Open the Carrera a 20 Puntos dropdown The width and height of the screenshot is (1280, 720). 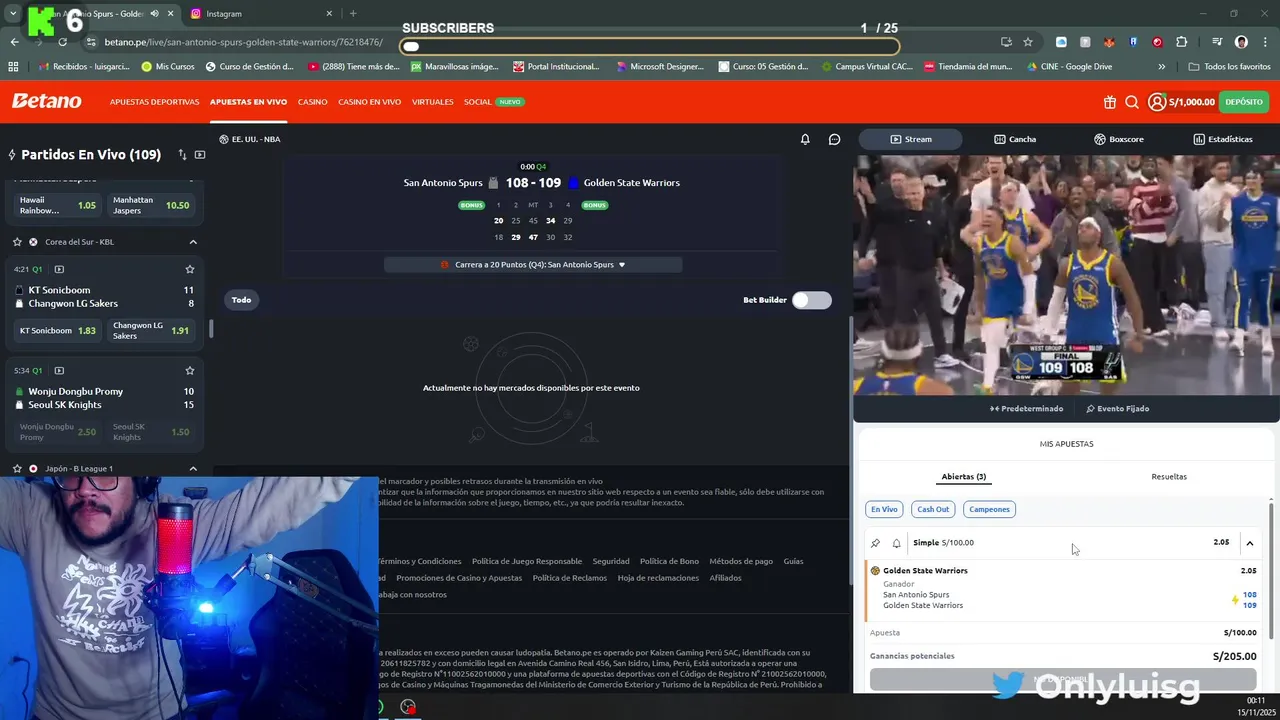point(533,265)
